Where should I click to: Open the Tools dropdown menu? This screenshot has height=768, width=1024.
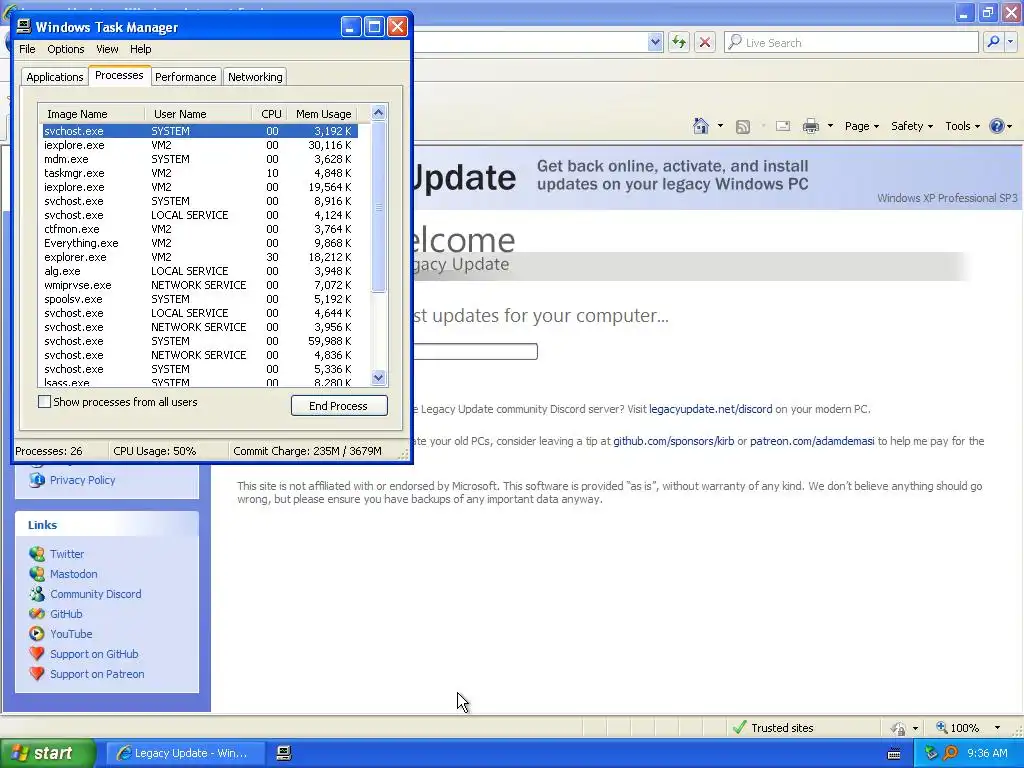coord(962,126)
